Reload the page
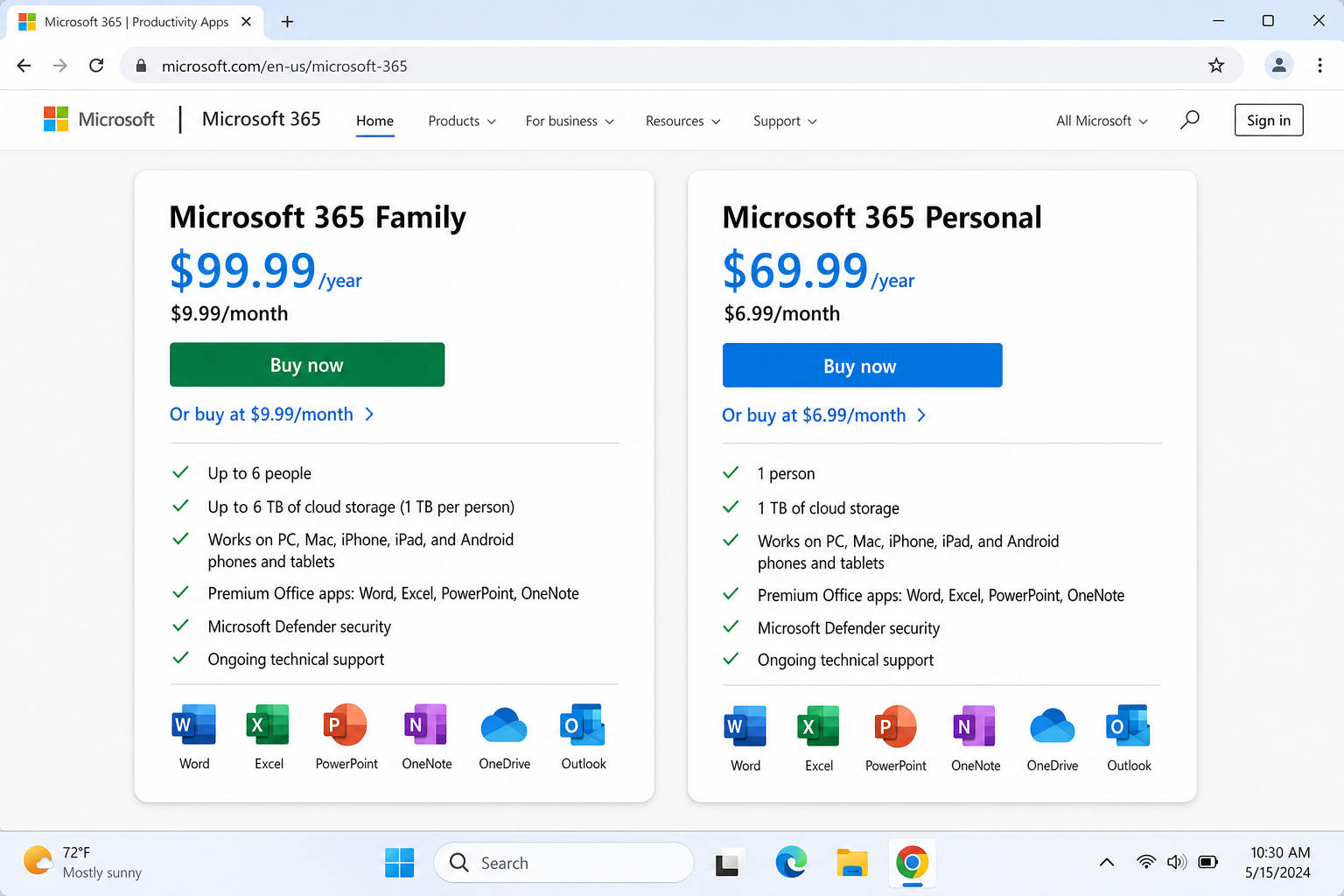 pos(96,66)
